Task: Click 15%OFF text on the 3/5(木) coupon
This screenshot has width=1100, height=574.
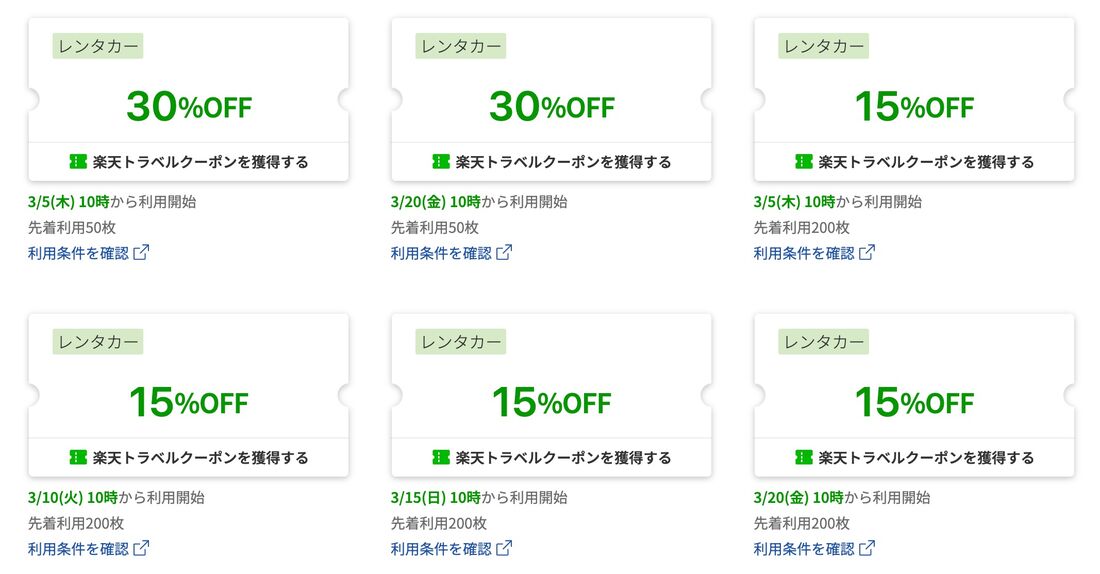Action: tap(914, 107)
